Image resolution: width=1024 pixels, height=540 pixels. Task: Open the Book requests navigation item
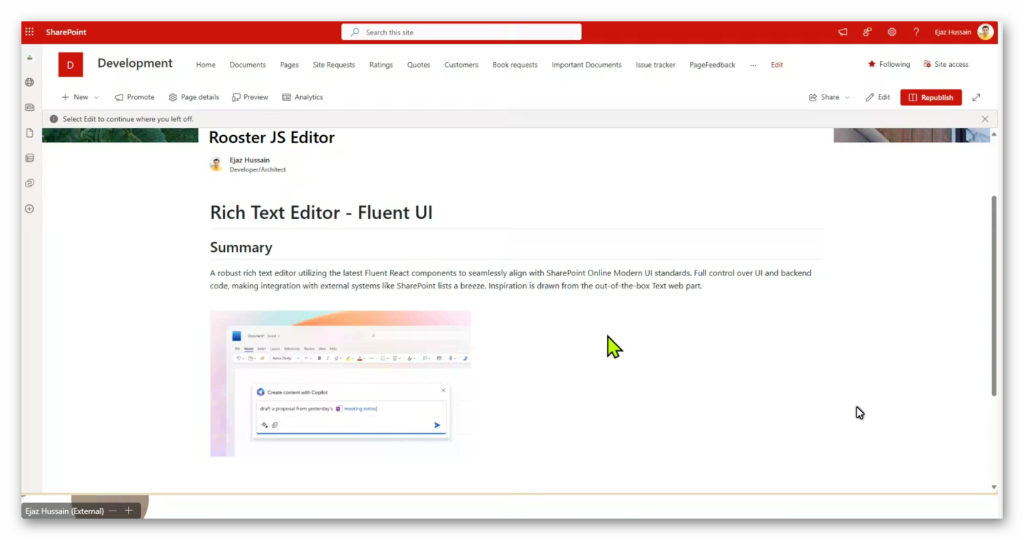point(515,65)
